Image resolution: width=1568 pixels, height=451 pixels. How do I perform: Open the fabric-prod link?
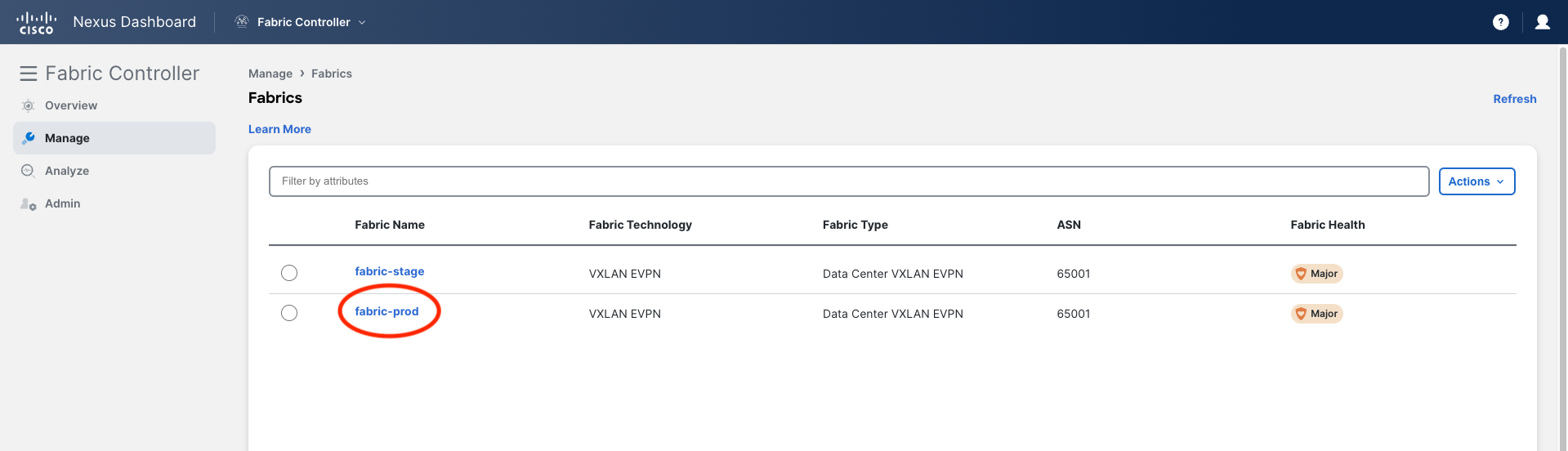click(386, 311)
